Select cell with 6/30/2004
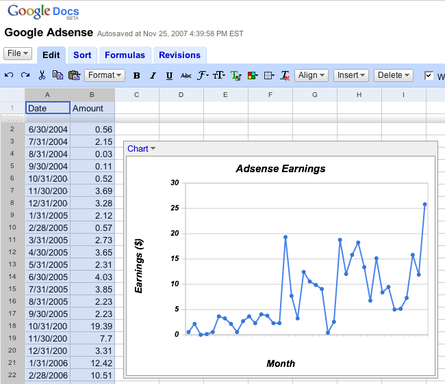This screenshot has width=445, height=384. pos(48,129)
